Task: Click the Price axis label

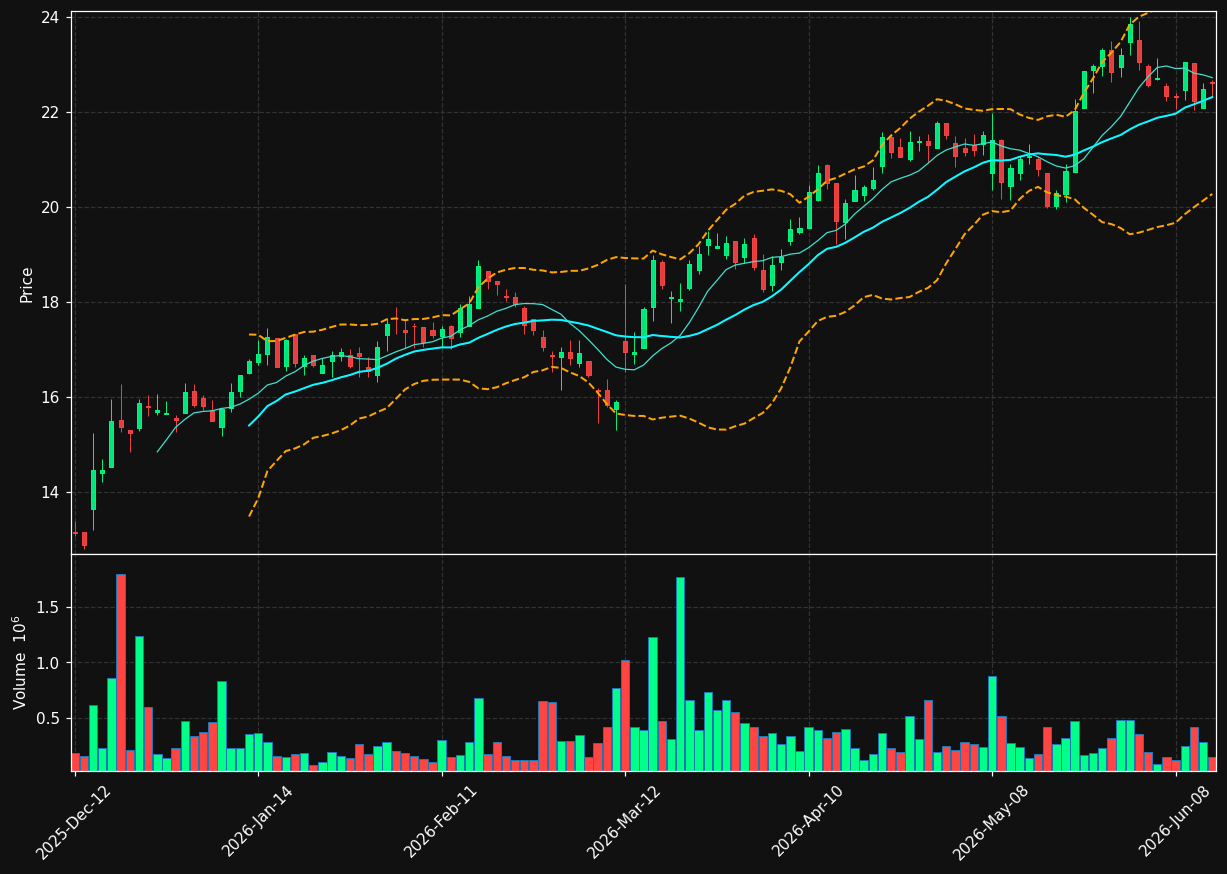Action: (27, 284)
